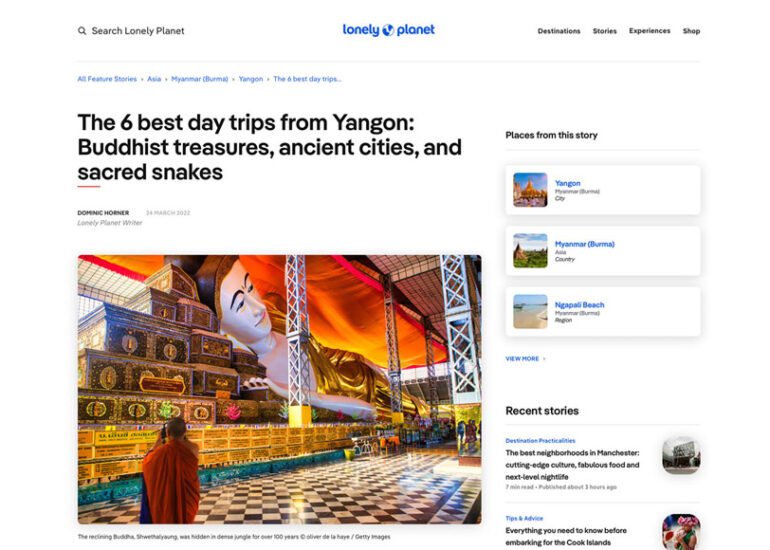Click the Destination Practicalities category link
The height and width of the screenshot is (550, 770).
coord(540,441)
